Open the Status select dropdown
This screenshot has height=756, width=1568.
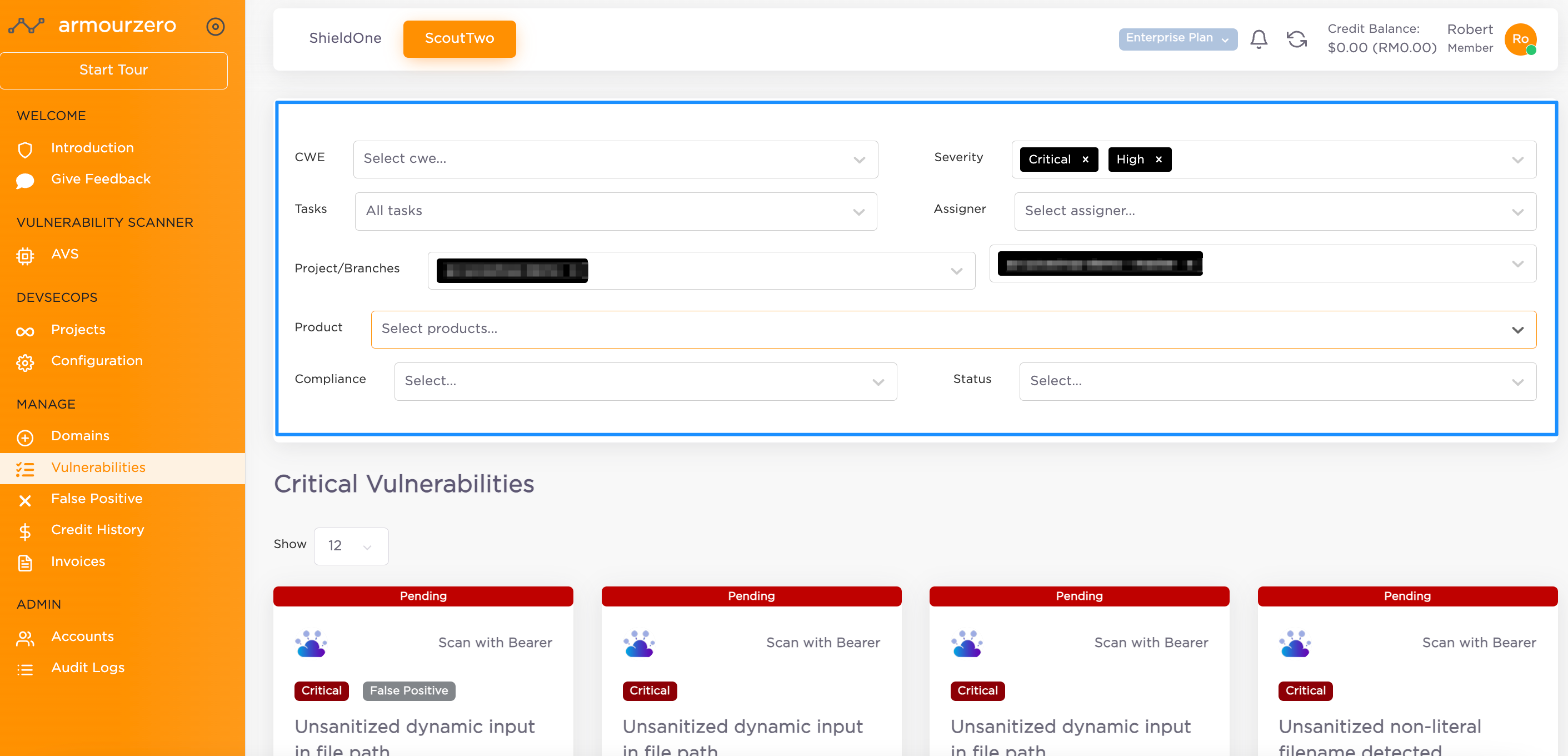[1277, 381]
